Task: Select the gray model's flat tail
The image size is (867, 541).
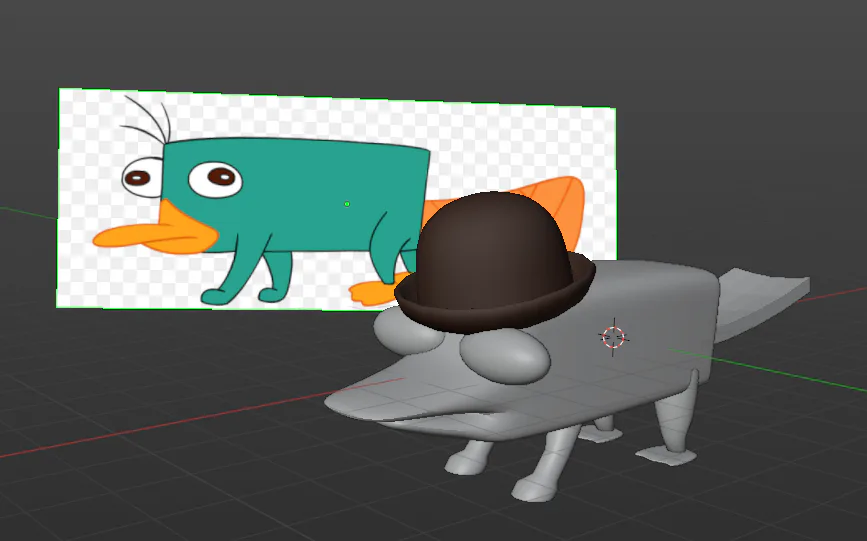Action: 760,301
